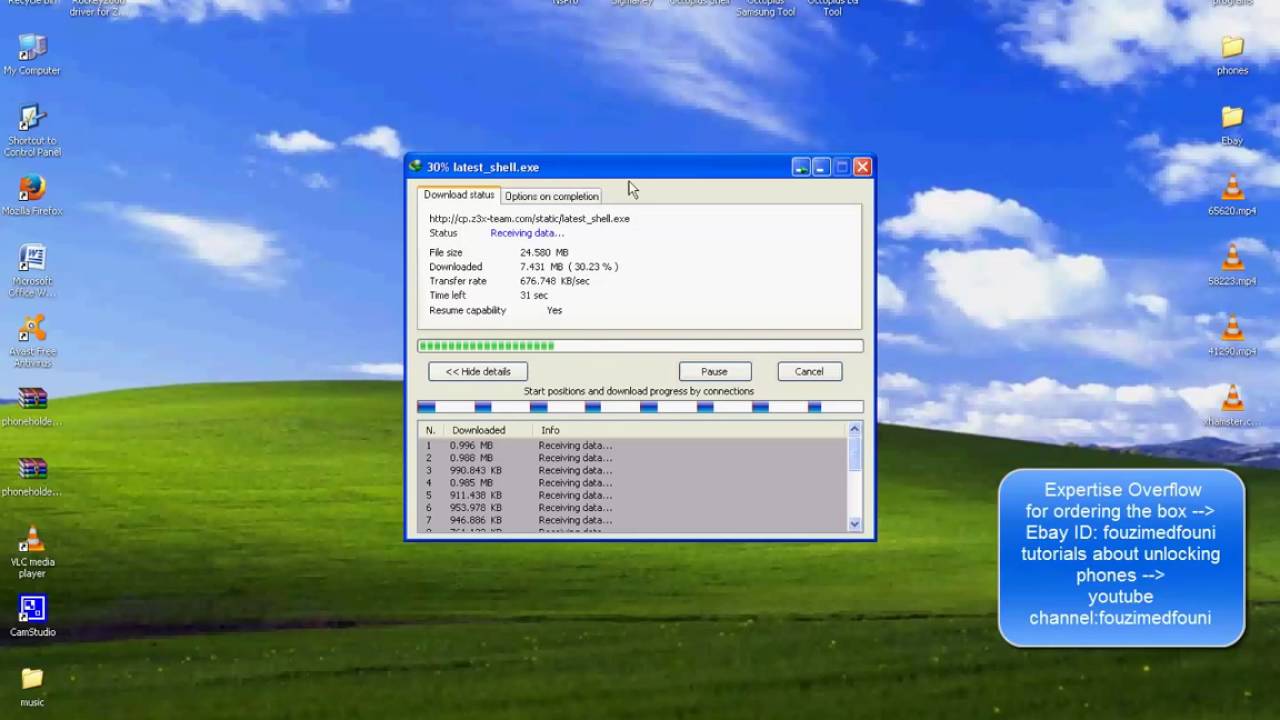Click connection list scroll up arrow

pyautogui.click(x=854, y=429)
